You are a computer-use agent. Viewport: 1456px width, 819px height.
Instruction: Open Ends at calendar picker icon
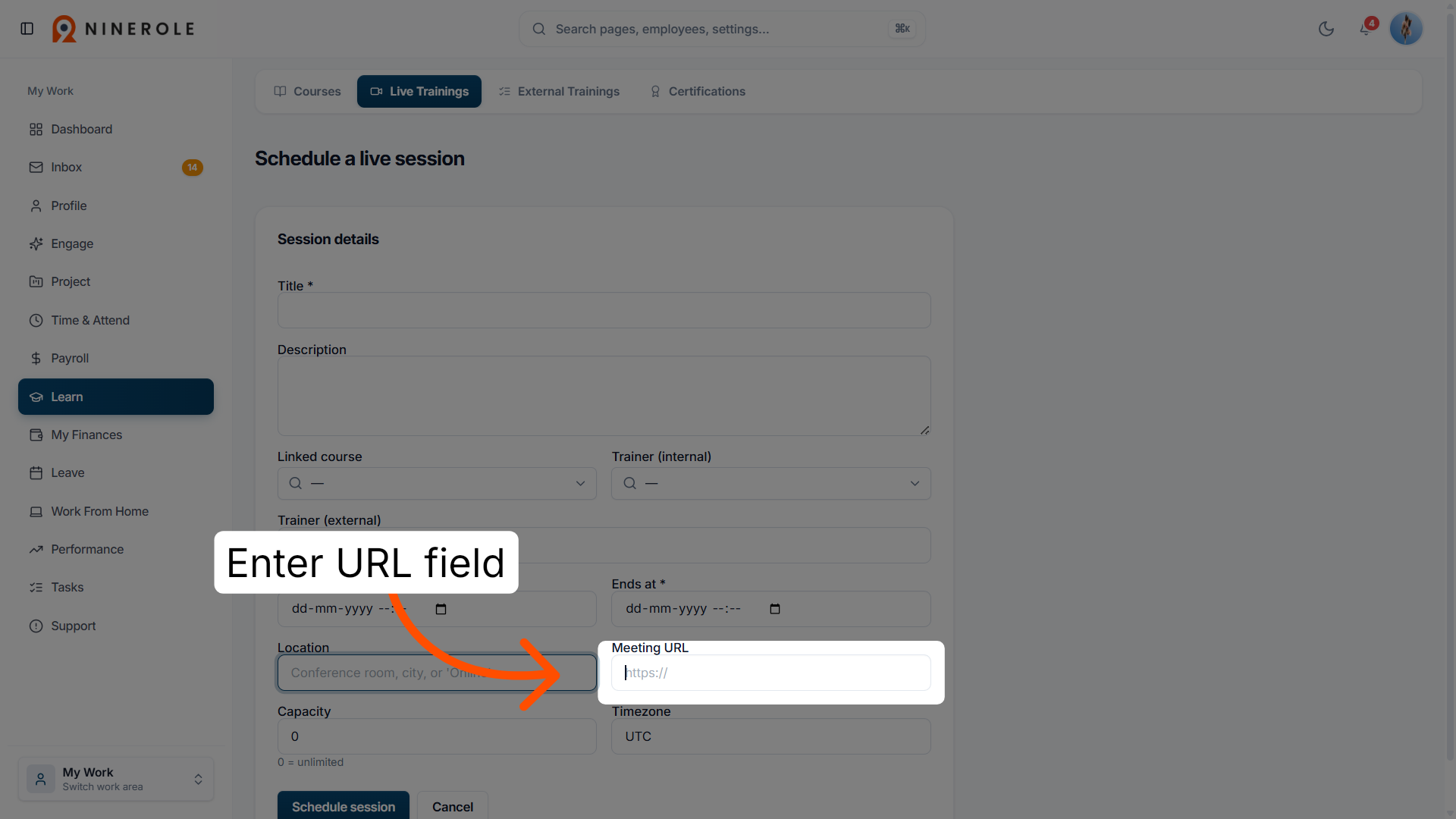pos(775,609)
